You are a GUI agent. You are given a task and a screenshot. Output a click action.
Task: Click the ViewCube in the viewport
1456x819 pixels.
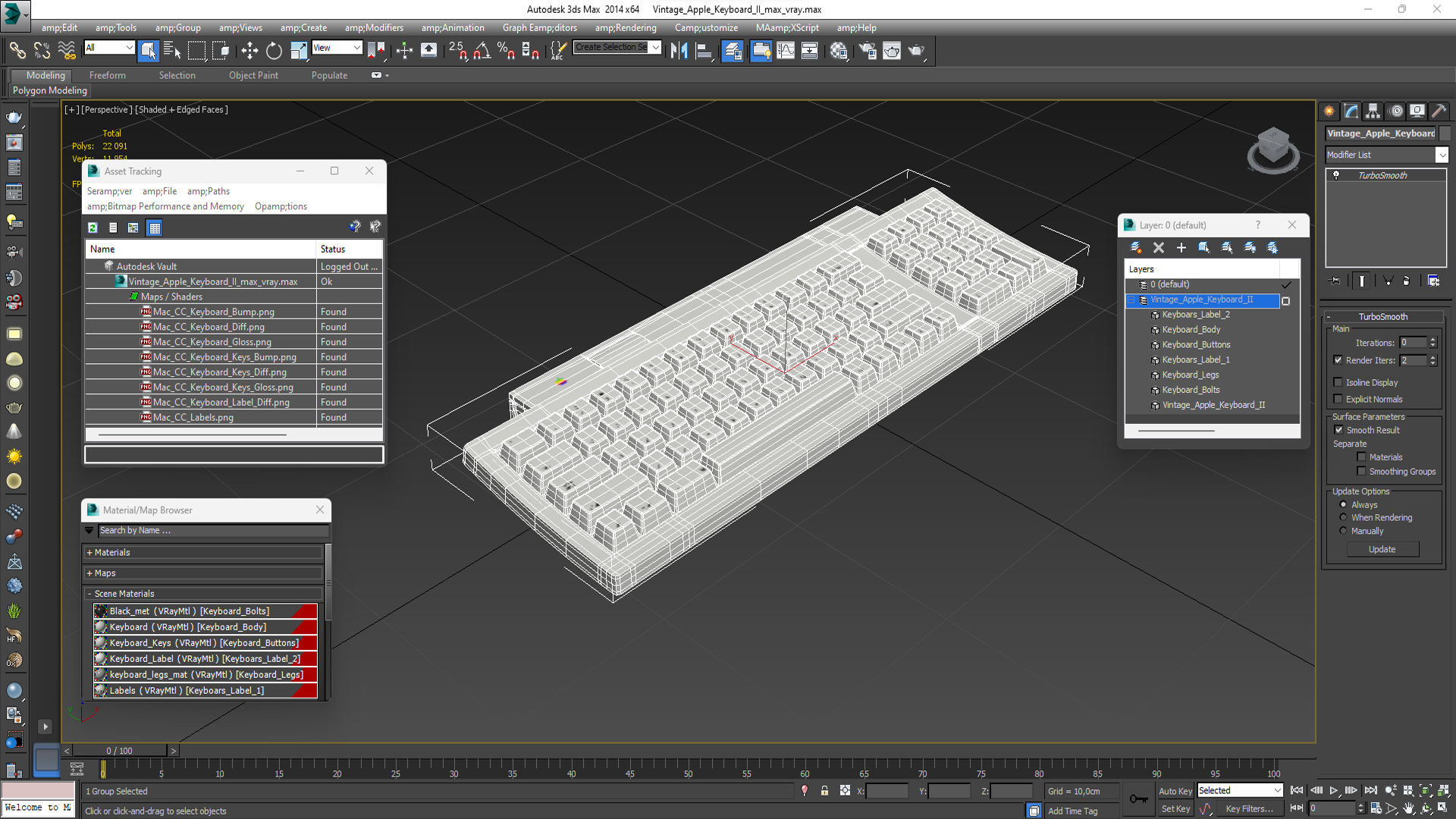coord(1273,149)
